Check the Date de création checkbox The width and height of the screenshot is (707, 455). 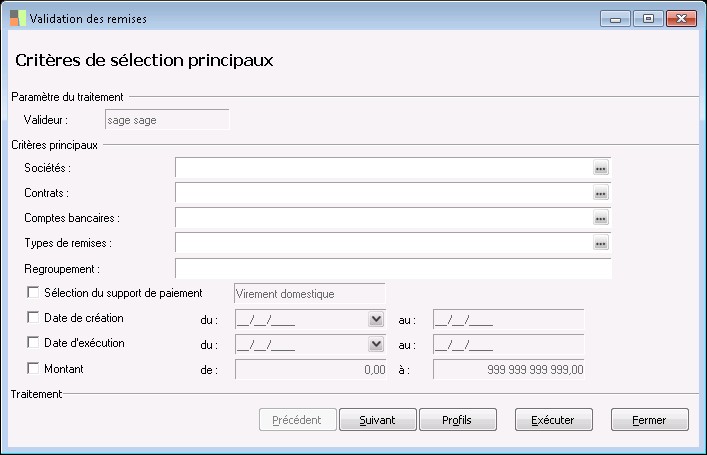tap(33, 318)
